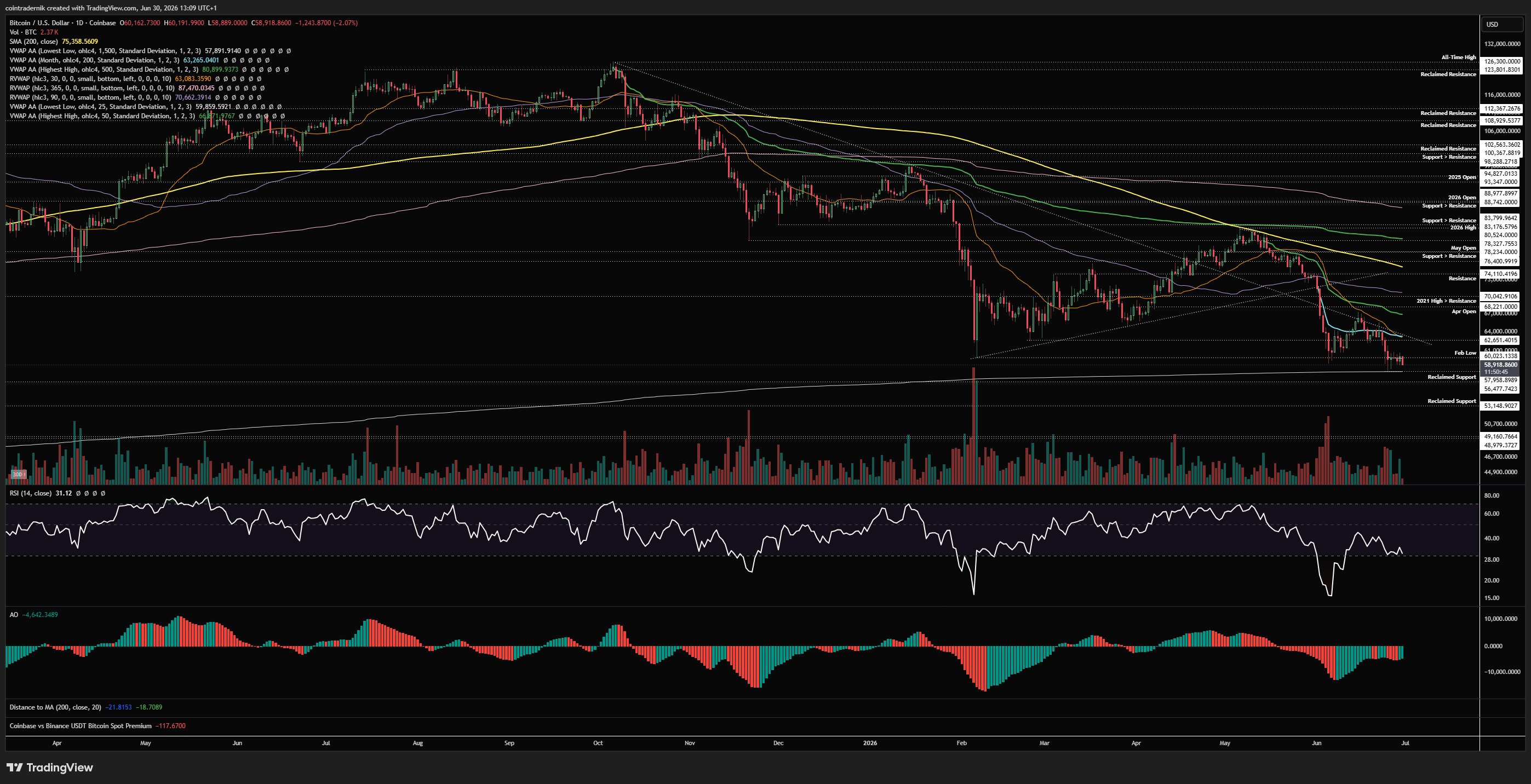The image size is (1531, 784).
Task: Click the Bitcoin / U.S. Dollar symbol title
Action: point(62,22)
